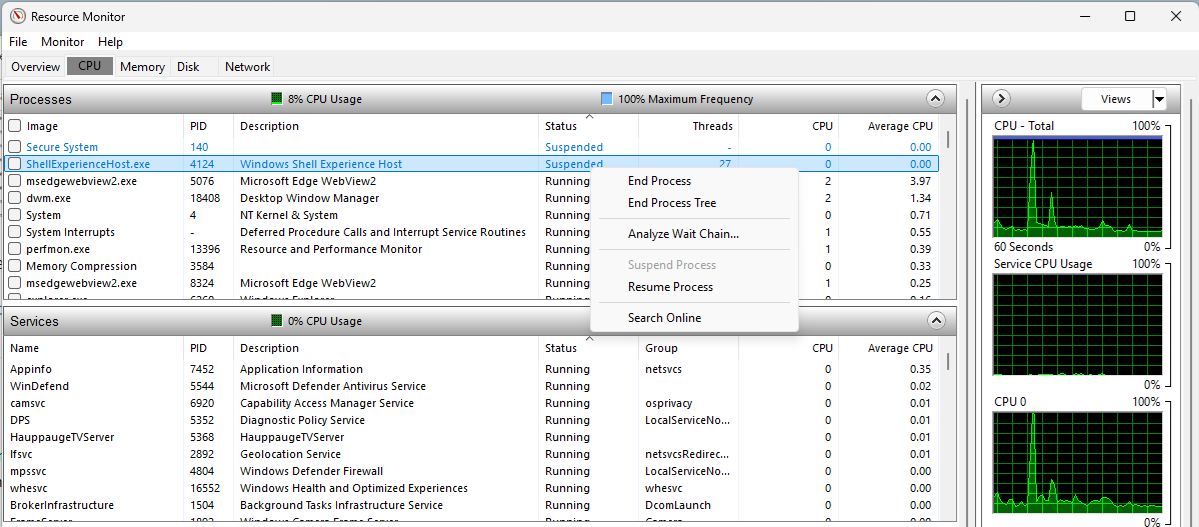This screenshot has width=1199, height=527.
Task: Check the System Interrupts checkbox
Action: coord(15,232)
